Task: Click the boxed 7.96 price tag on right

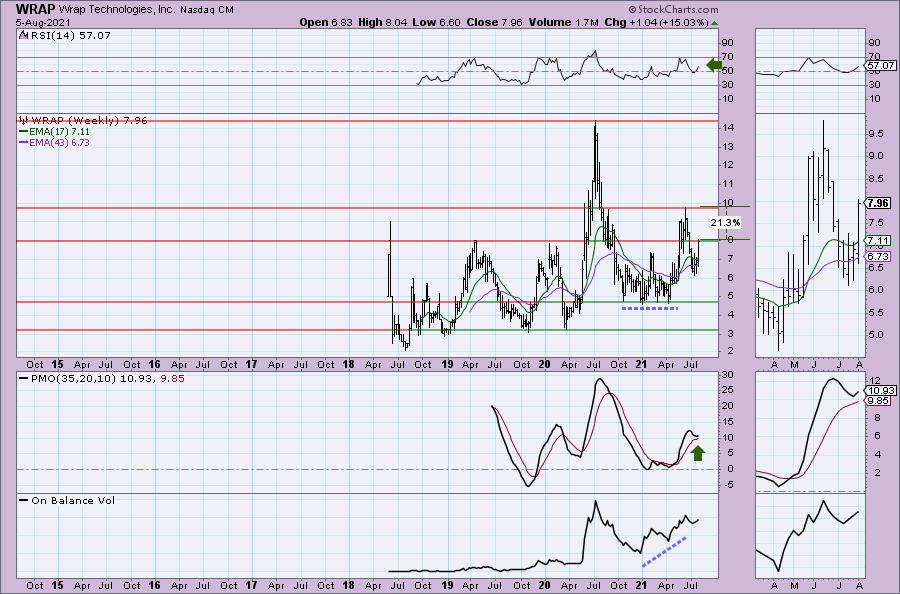Action: [x=879, y=203]
